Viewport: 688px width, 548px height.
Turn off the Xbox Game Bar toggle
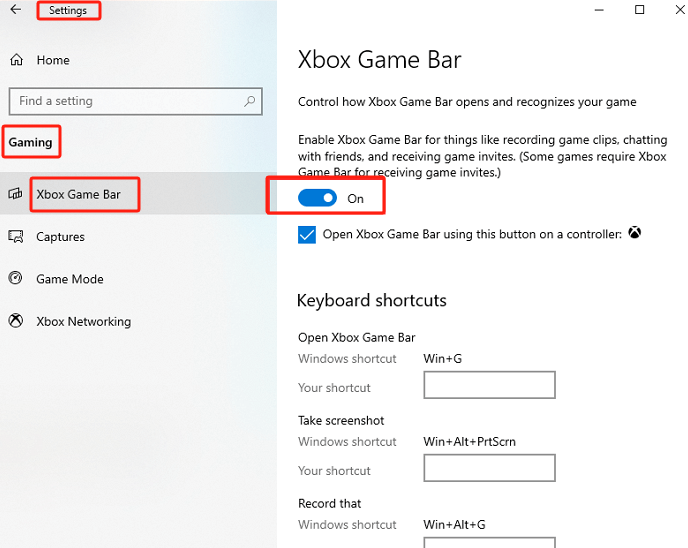click(318, 198)
